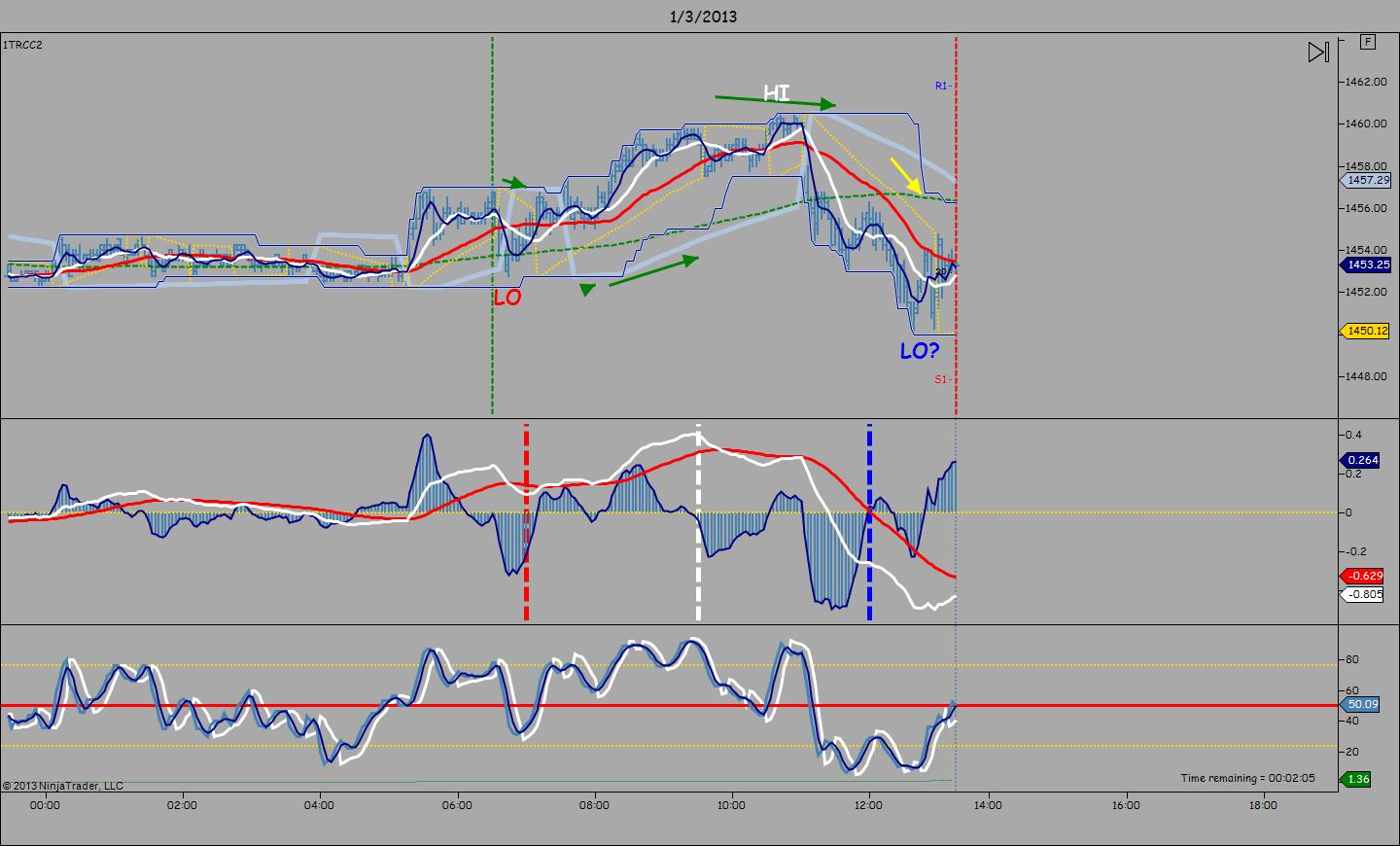Select the thin red dashed vertical line in price panel

(957, 226)
